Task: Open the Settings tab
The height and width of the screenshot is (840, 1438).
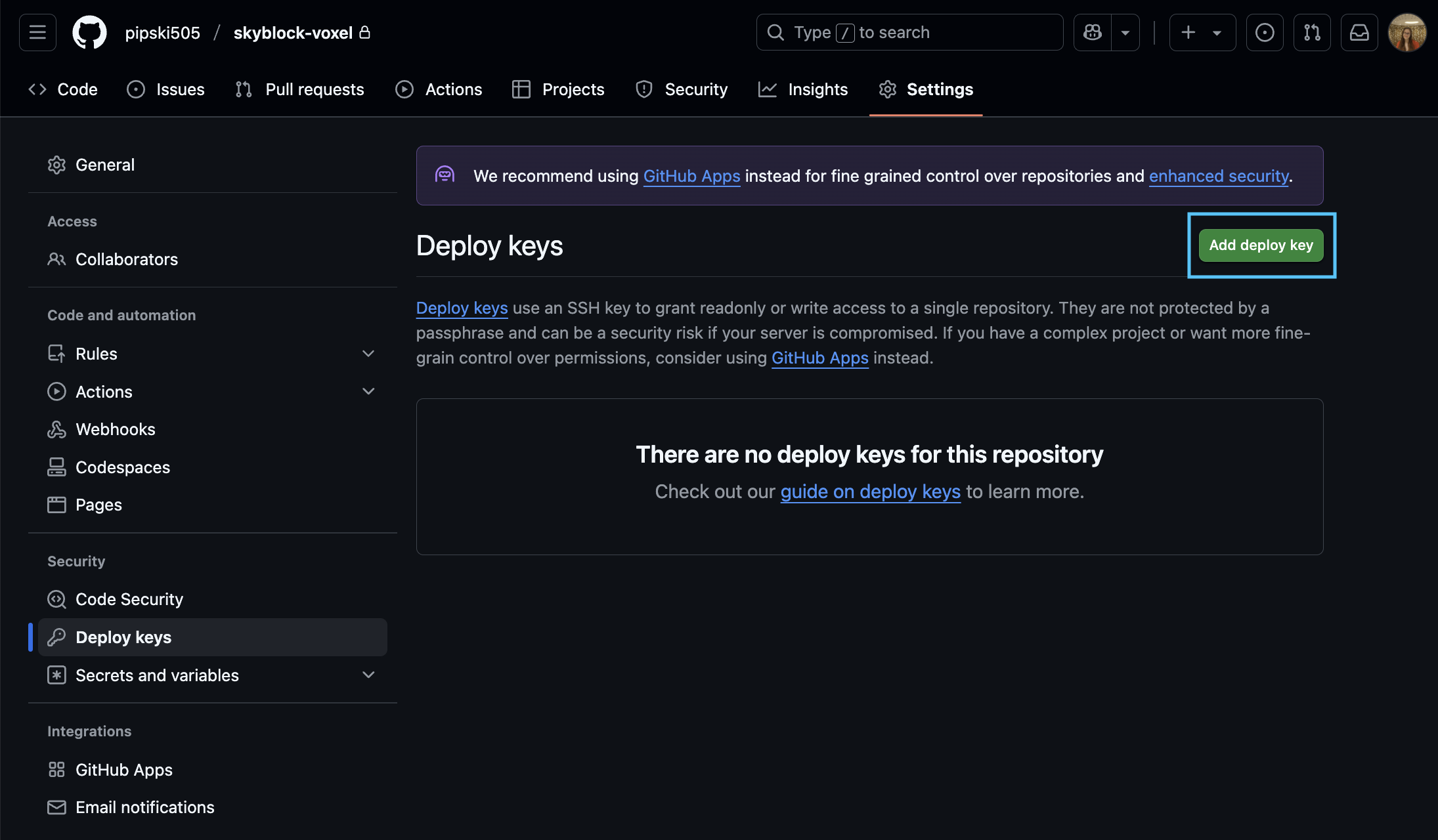Action: click(926, 89)
